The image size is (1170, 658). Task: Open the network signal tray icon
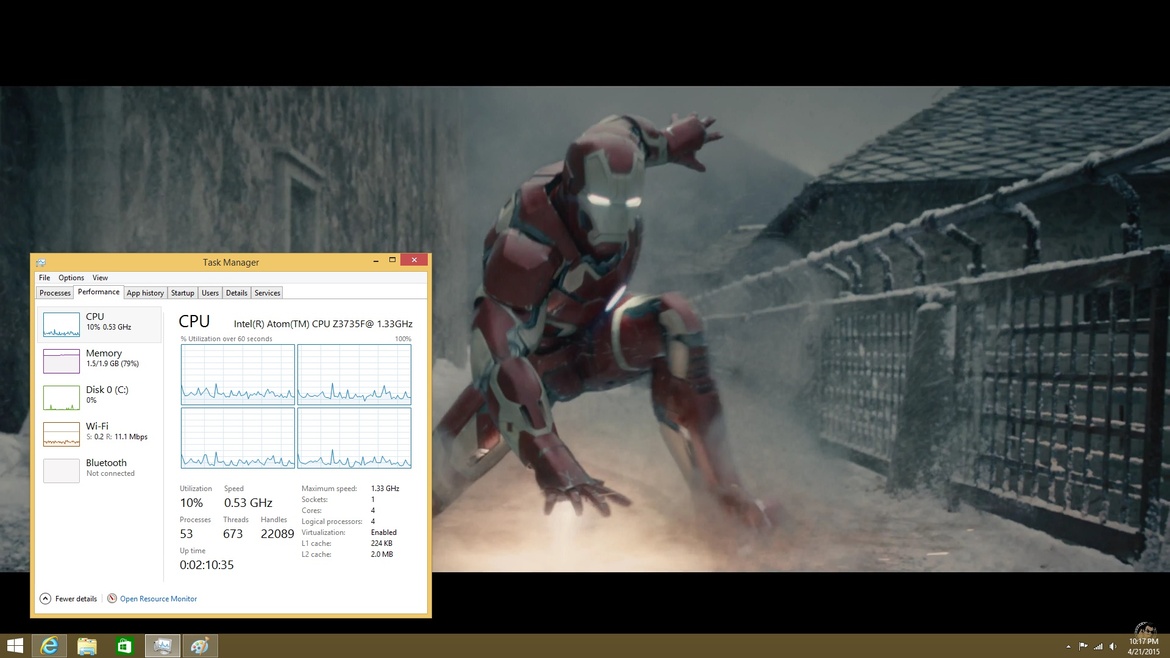tap(1098, 647)
